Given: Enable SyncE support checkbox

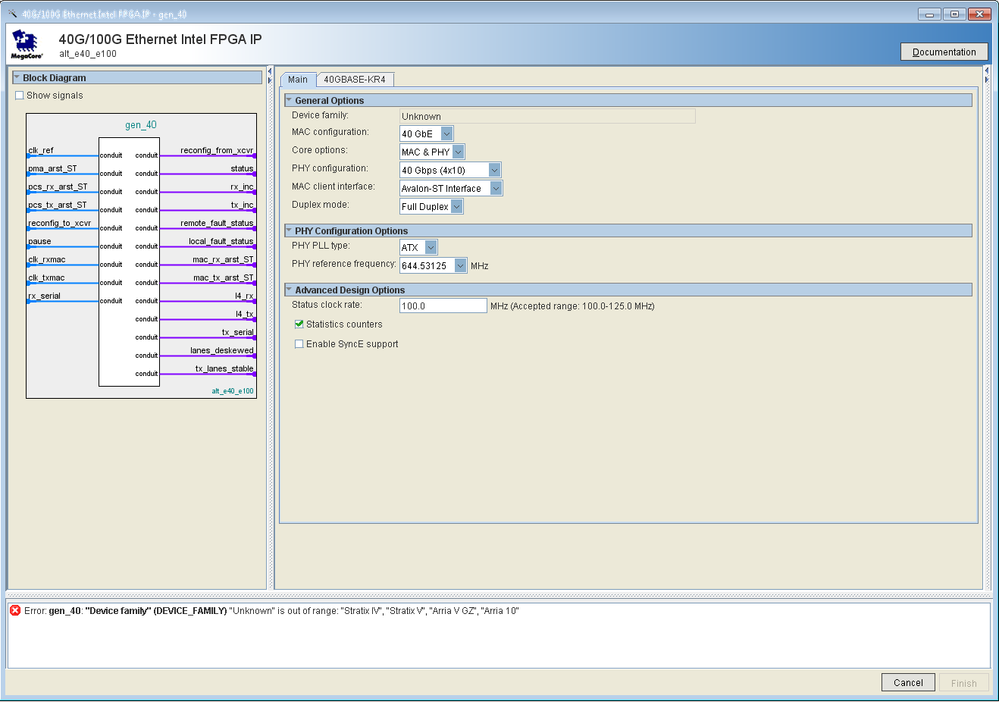Looking at the screenshot, I should click(x=300, y=344).
